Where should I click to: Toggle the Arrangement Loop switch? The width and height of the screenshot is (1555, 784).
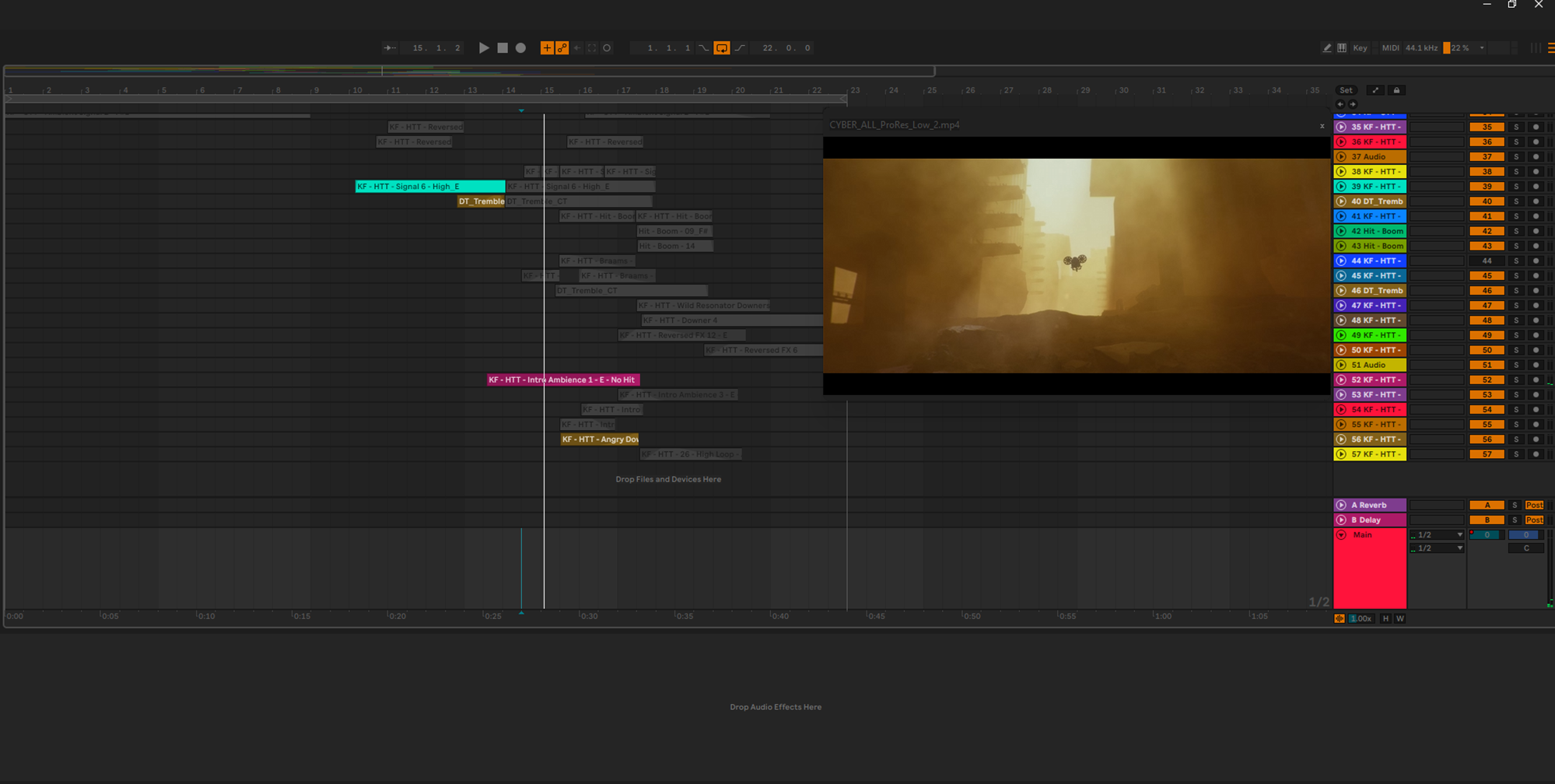pos(722,48)
